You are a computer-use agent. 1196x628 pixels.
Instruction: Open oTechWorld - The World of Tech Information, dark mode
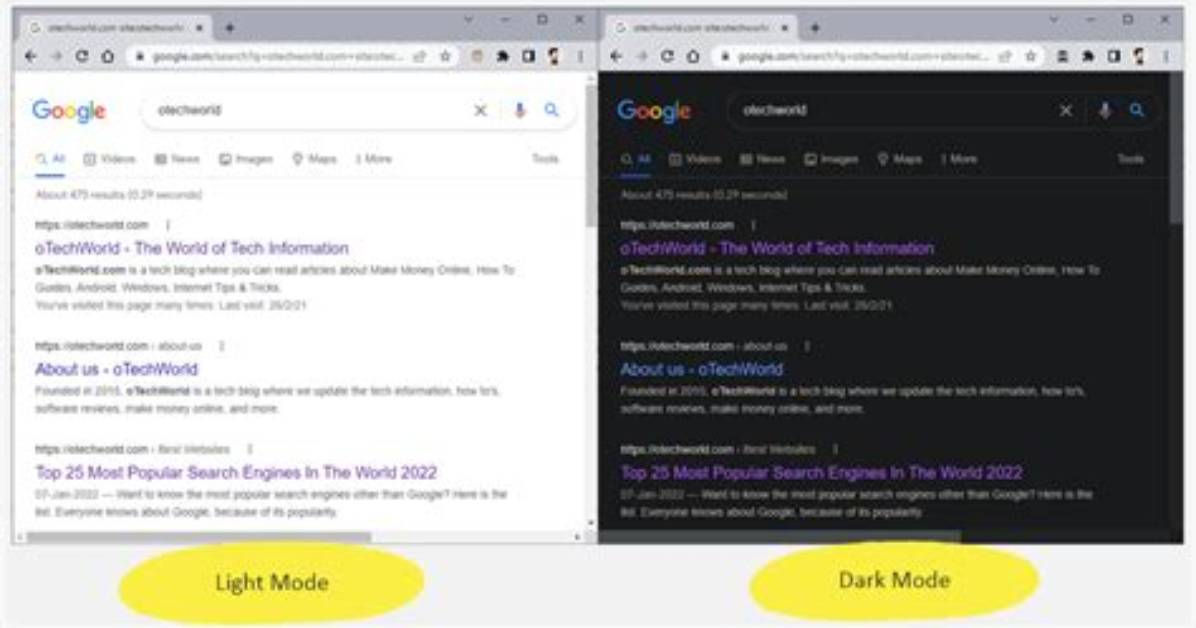pos(777,248)
